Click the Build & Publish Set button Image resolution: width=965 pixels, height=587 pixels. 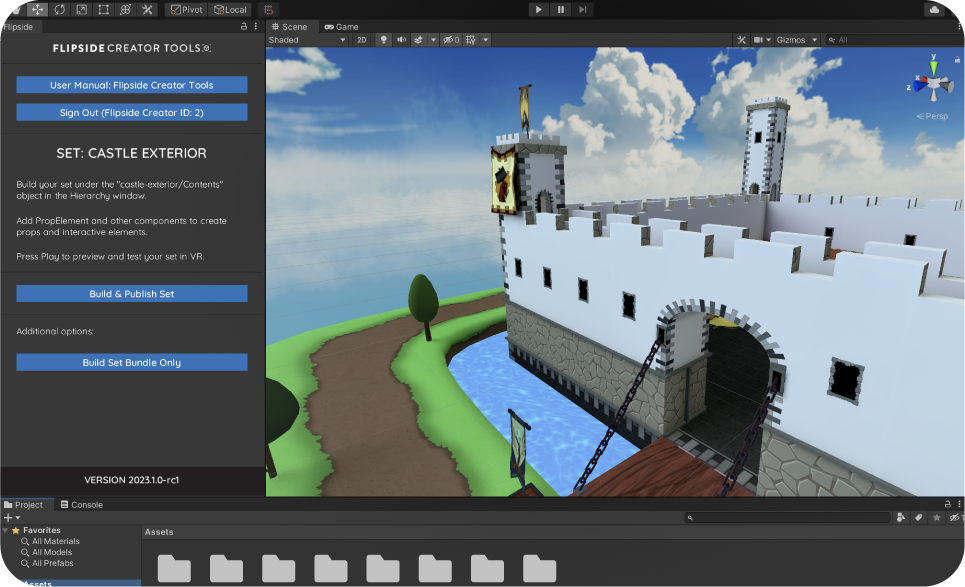(132, 294)
